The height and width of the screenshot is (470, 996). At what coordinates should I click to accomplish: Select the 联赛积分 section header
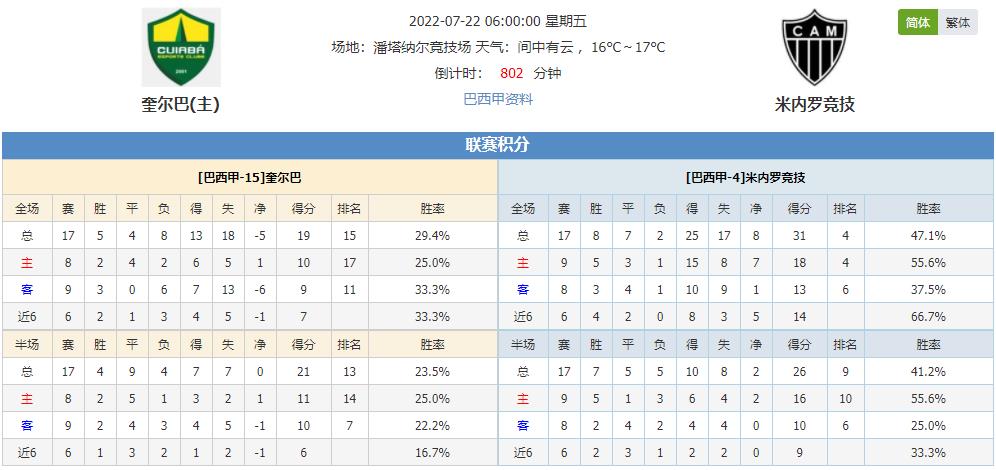(x=497, y=145)
